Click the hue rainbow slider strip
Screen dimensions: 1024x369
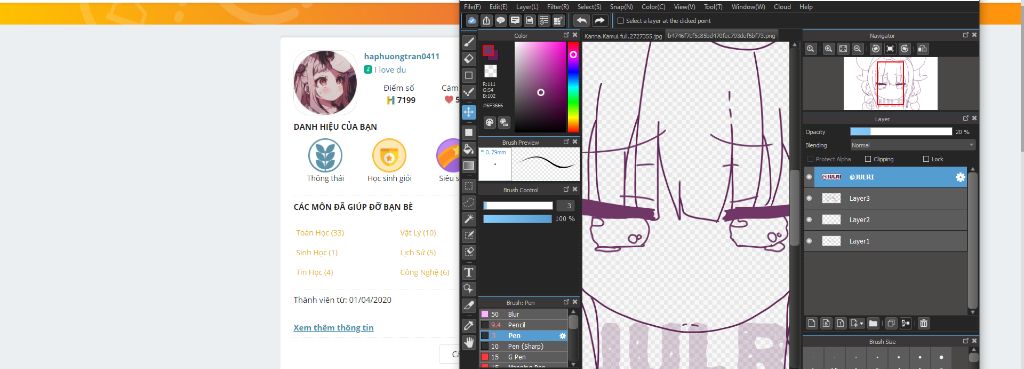[x=573, y=87]
